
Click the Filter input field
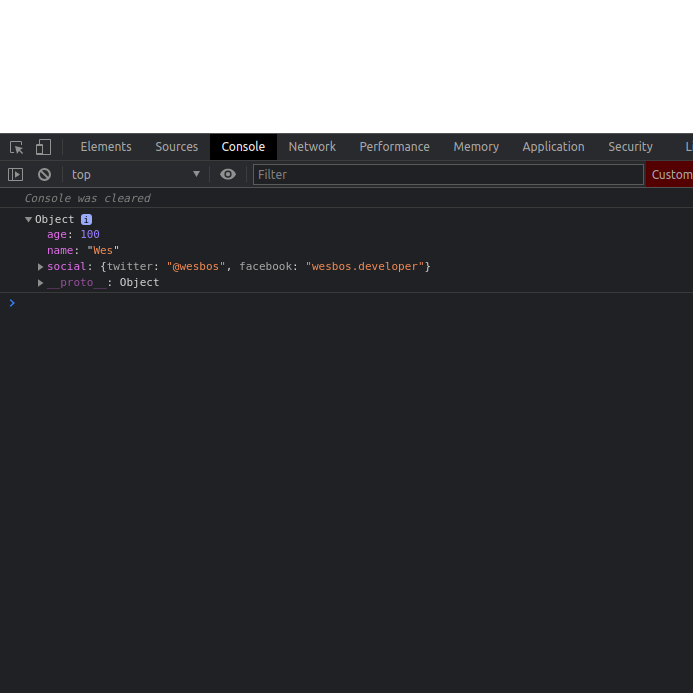point(448,175)
